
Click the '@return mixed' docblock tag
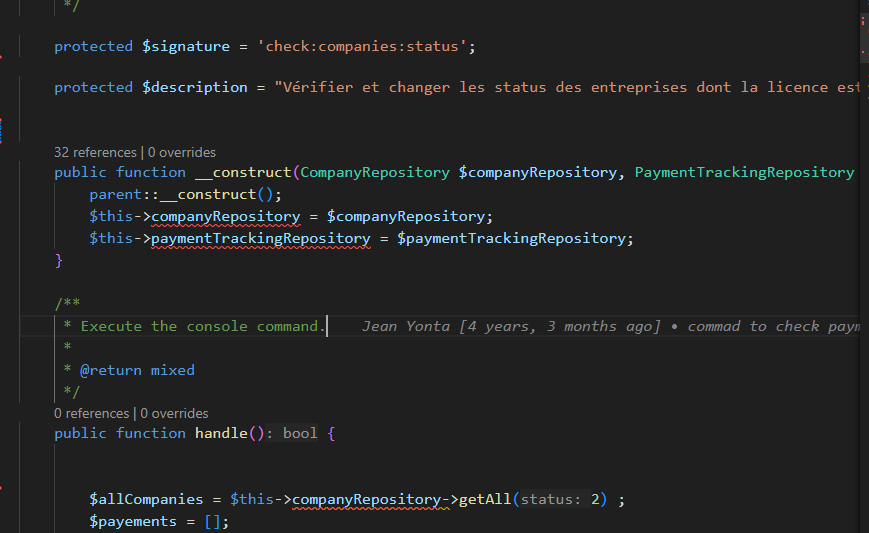[137, 370]
